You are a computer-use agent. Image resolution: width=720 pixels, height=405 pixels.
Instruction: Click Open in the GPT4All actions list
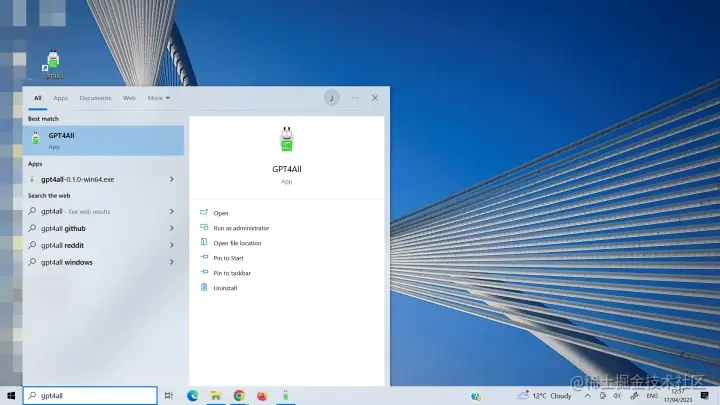[x=221, y=213]
